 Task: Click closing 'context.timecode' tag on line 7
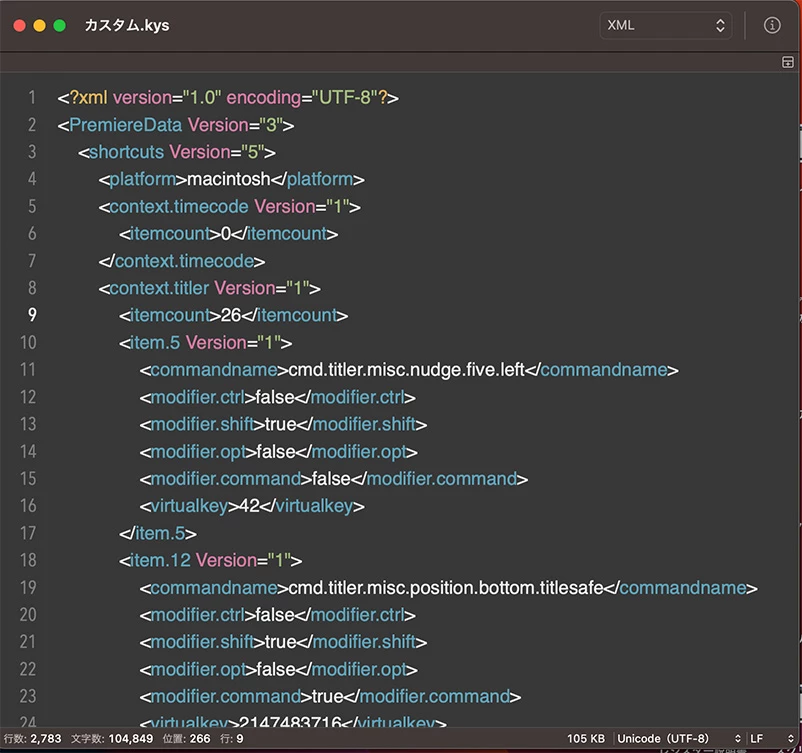point(182,261)
